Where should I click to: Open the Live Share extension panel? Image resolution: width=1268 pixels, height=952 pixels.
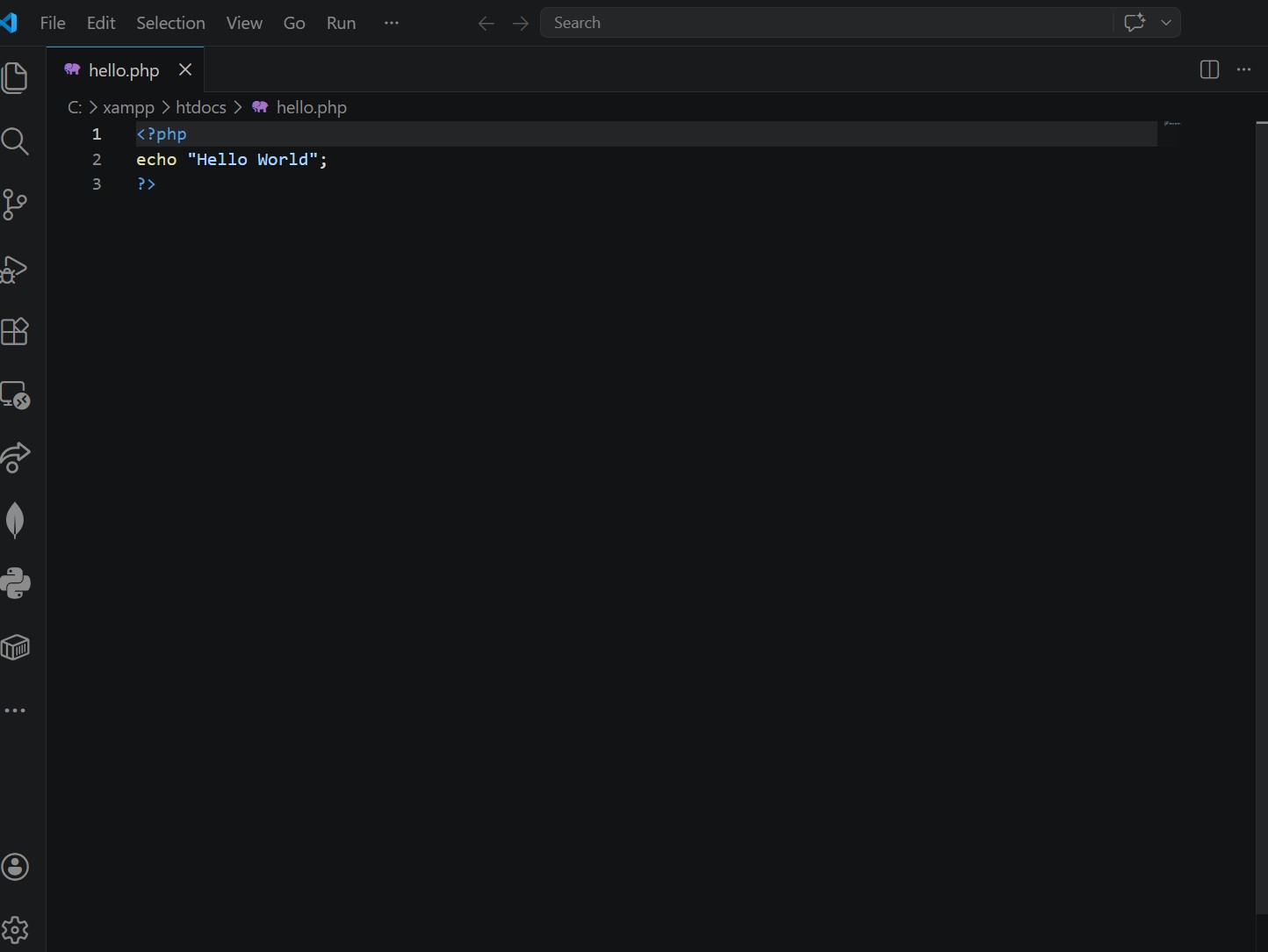16,458
